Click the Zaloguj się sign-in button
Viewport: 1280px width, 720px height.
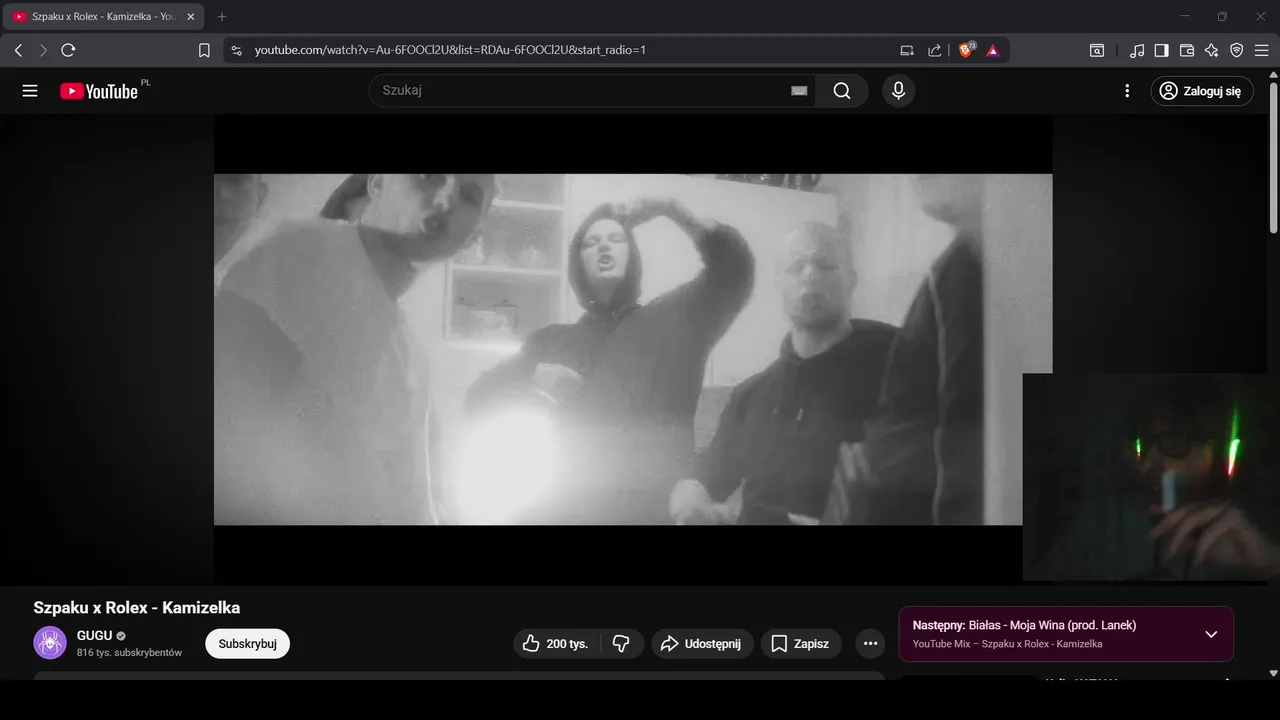(x=1201, y=91)
